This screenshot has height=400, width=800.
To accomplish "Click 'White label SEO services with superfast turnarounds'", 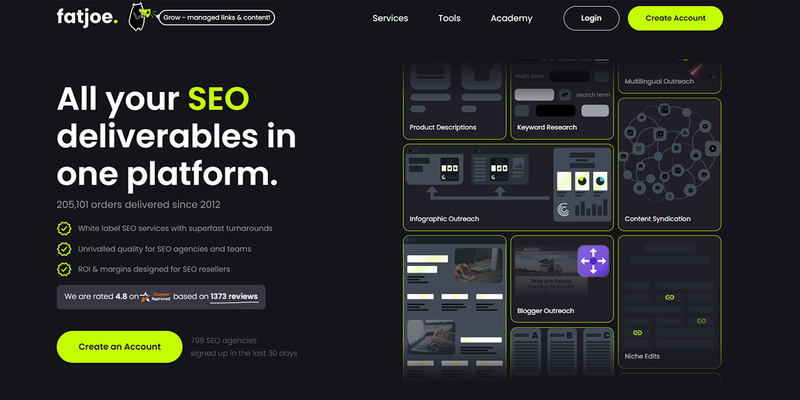I will pyautogui.click(x=175, y=228).
